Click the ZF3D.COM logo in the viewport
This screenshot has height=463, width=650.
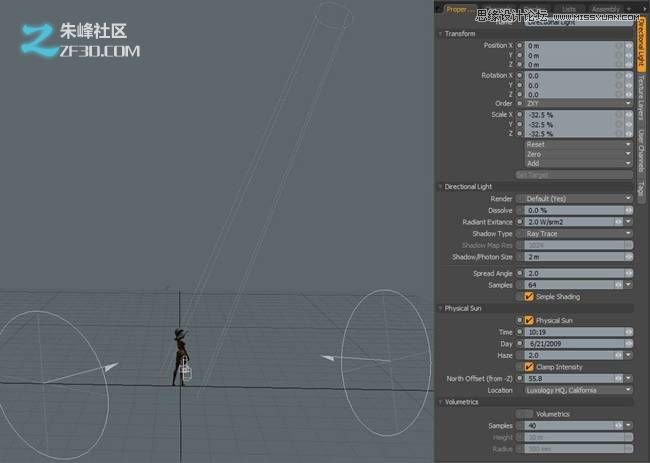[79, 41]
